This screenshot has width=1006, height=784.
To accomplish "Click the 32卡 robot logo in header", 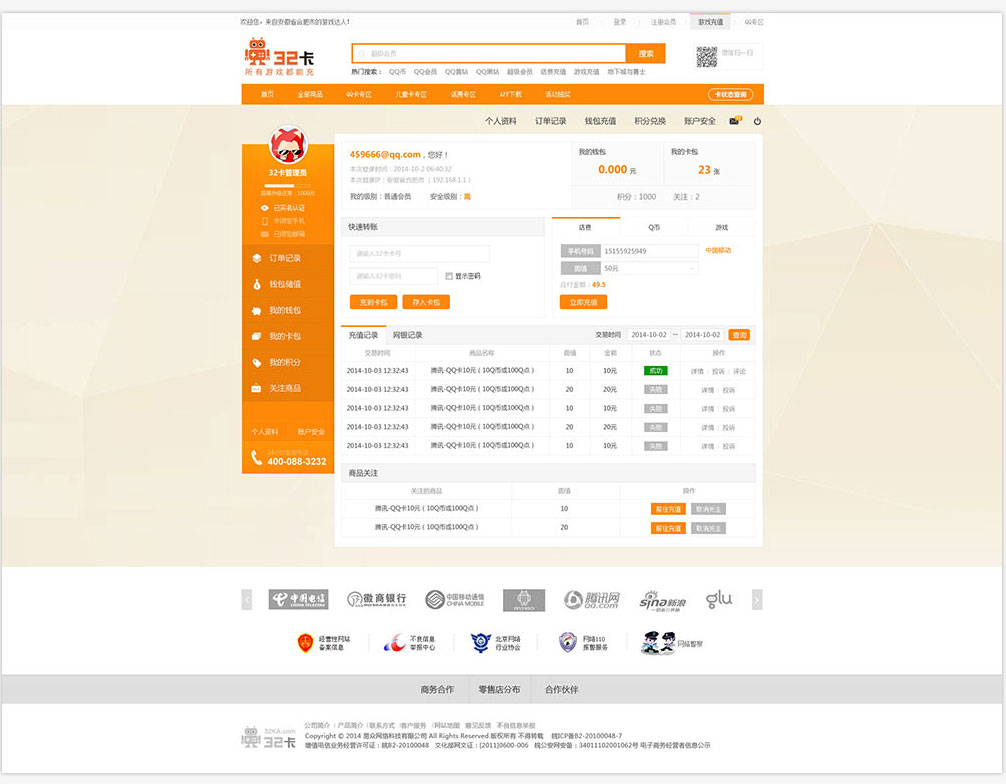I will tap(280, 57).
